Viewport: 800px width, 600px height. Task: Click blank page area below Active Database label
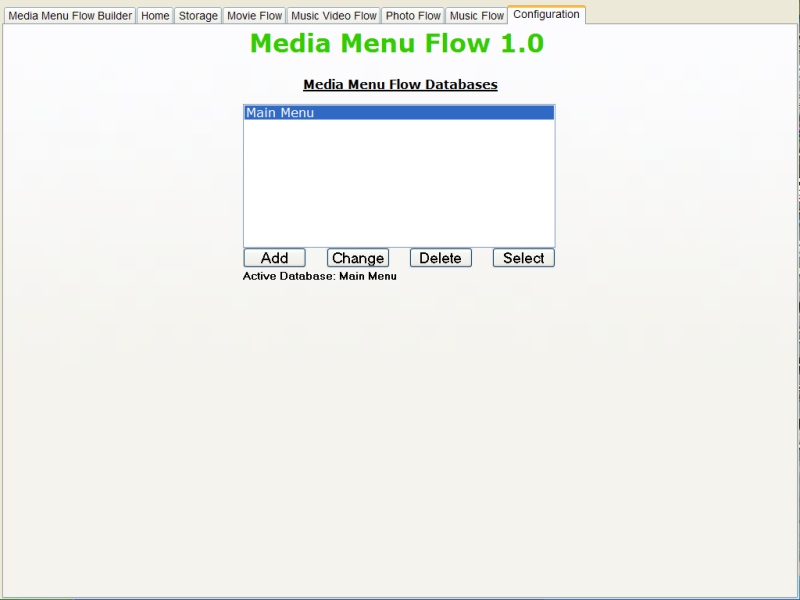tap(400, 420)
